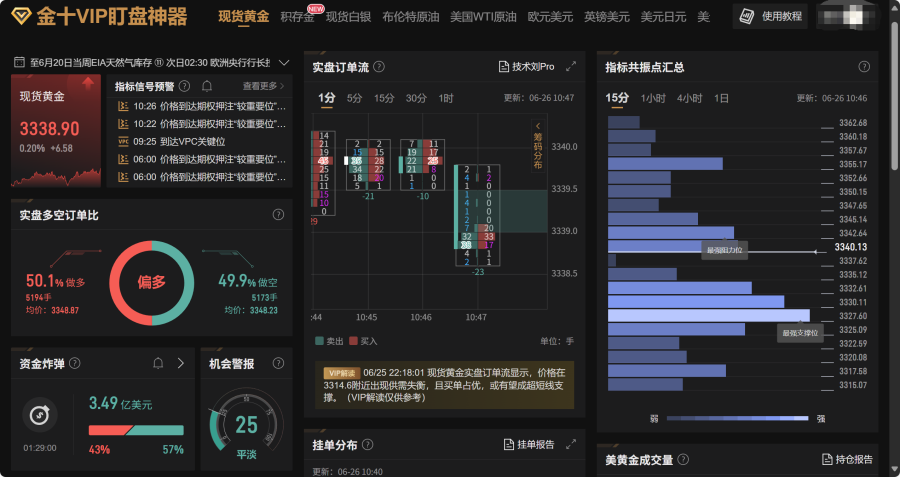Click the VIP解读 badge
900x477 pixels.
(x=342, y=373)
